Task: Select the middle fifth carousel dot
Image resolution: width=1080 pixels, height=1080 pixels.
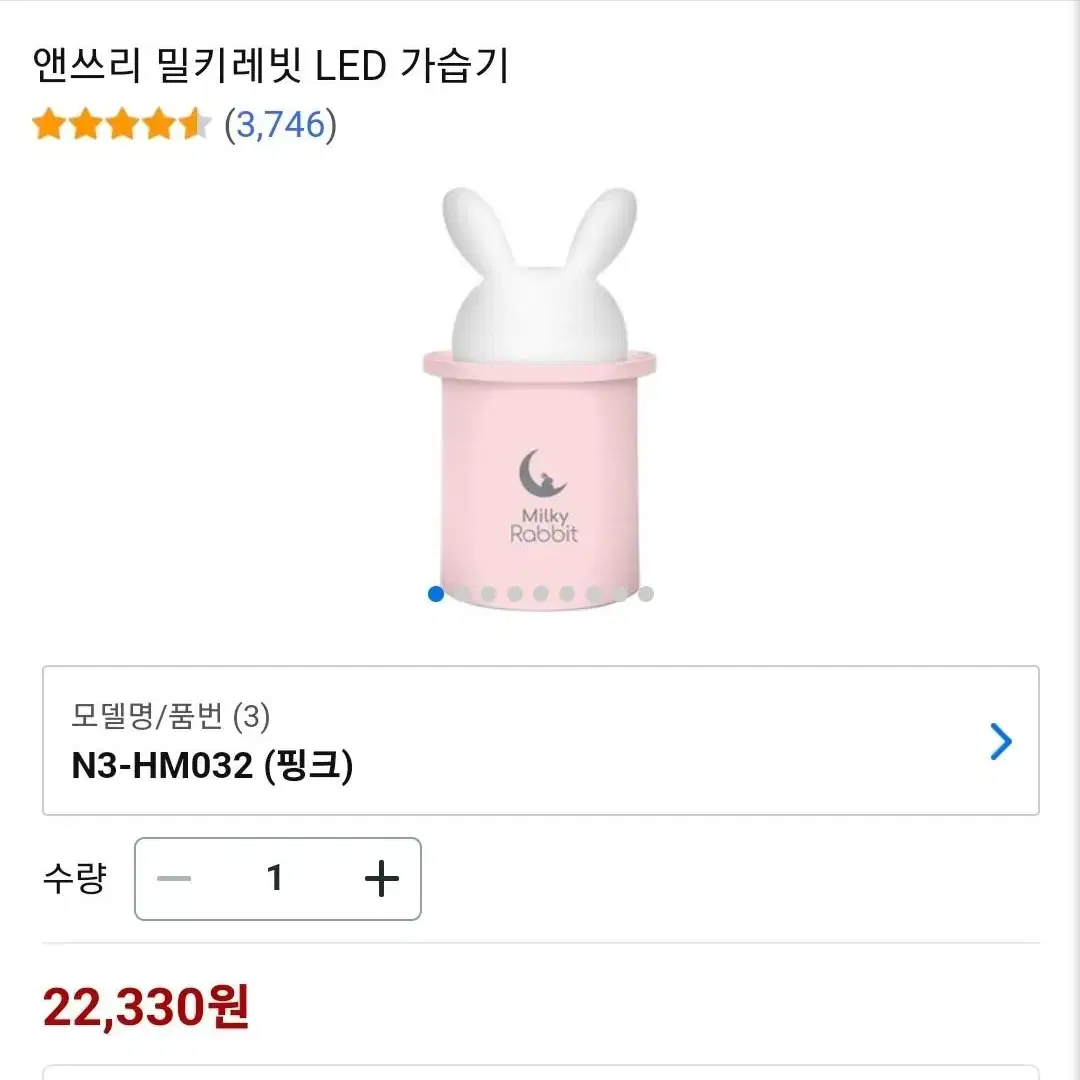Action: coord(541,594)
